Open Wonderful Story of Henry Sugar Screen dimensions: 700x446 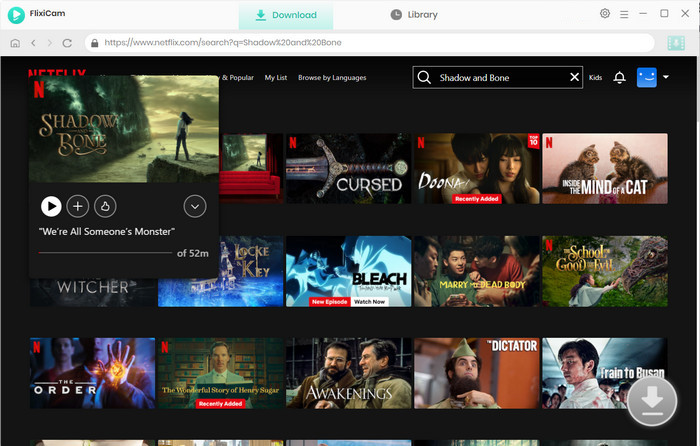click(221, 373)
